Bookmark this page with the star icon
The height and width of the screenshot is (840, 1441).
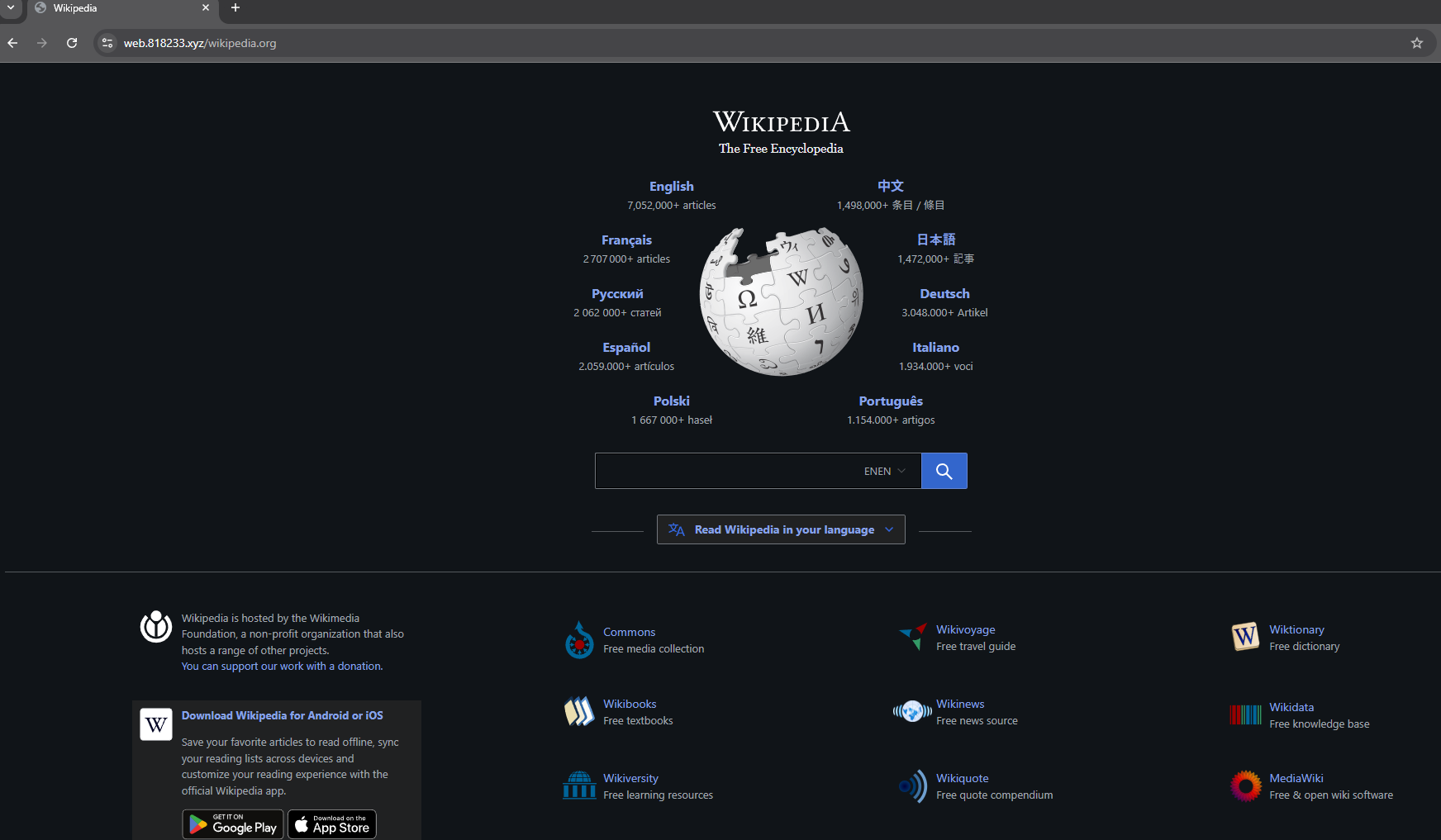(x=1417, y=43)
